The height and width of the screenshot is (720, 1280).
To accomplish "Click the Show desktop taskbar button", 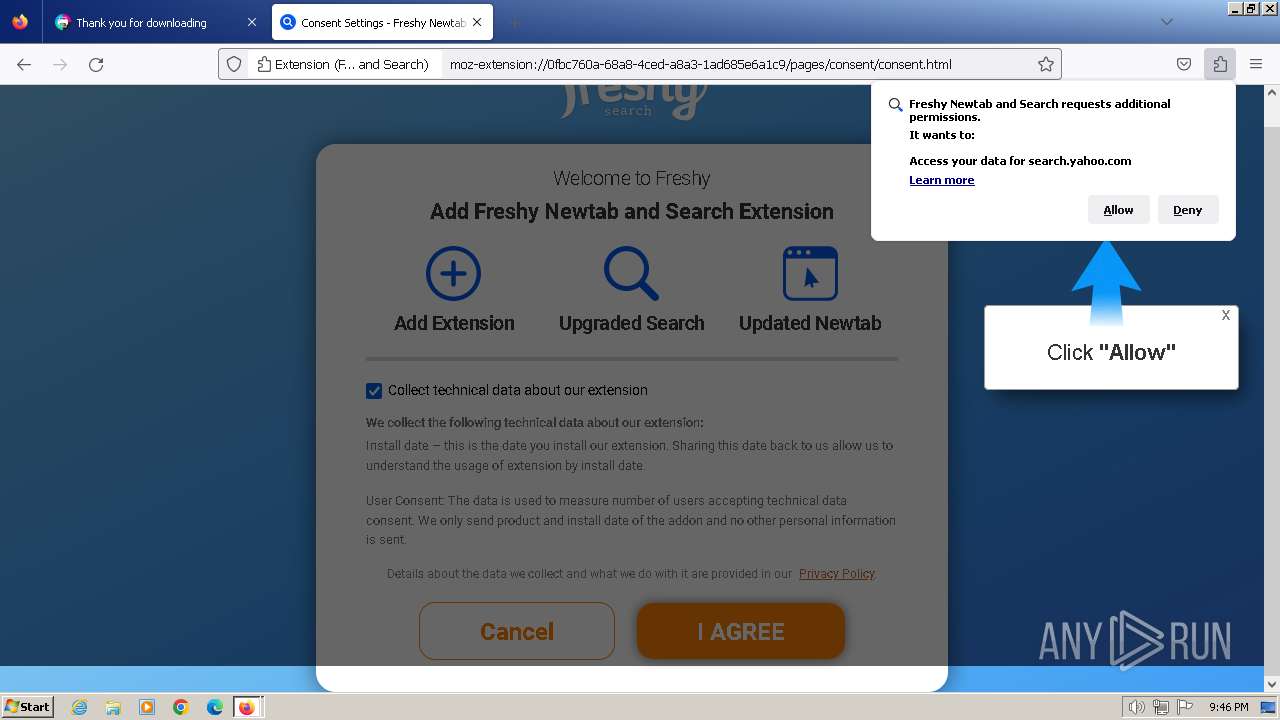I will tap(1268, 707).
